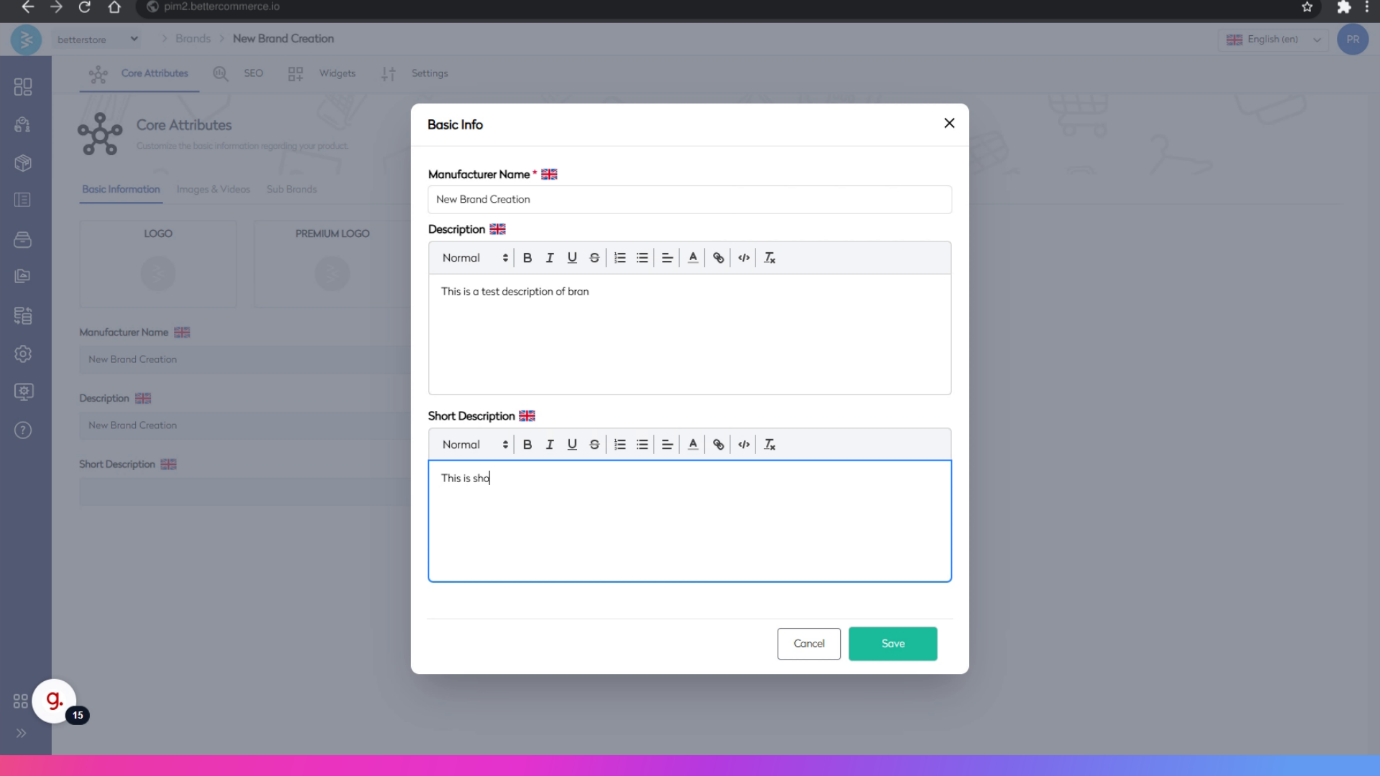Open text color picker in Short Description toolbar
The image size is (1380, 776).
pos(693,445)
